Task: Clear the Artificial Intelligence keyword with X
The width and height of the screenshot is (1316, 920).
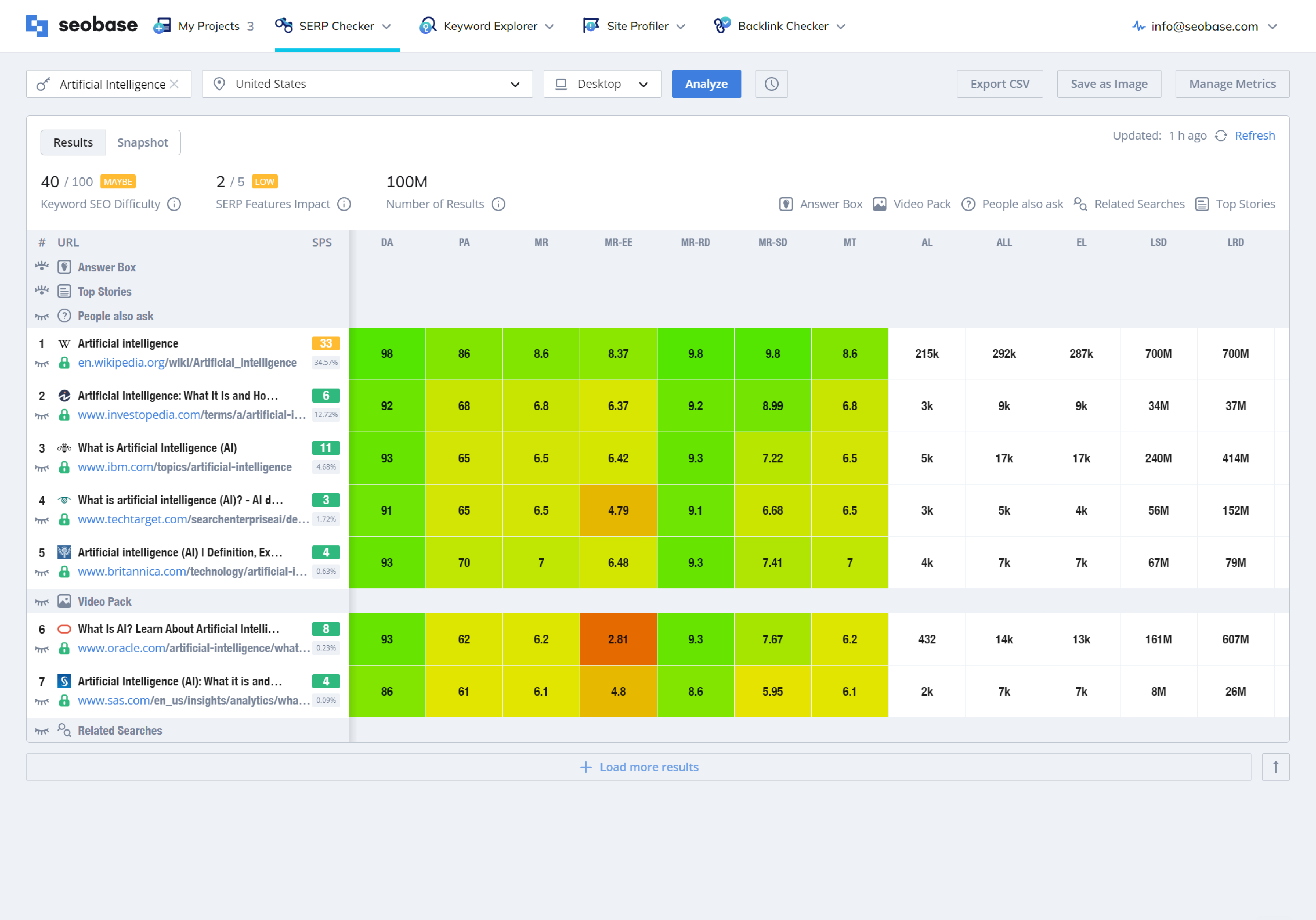Action: click(x=174, y=84)
